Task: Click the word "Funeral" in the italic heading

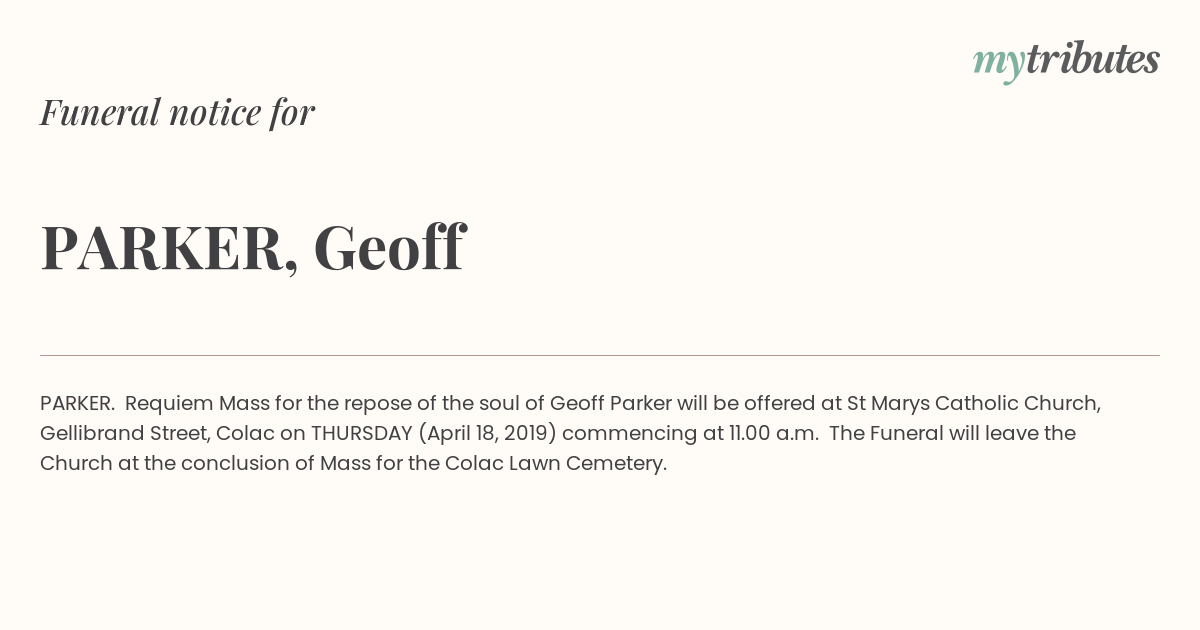Action: tap(100, 112)
